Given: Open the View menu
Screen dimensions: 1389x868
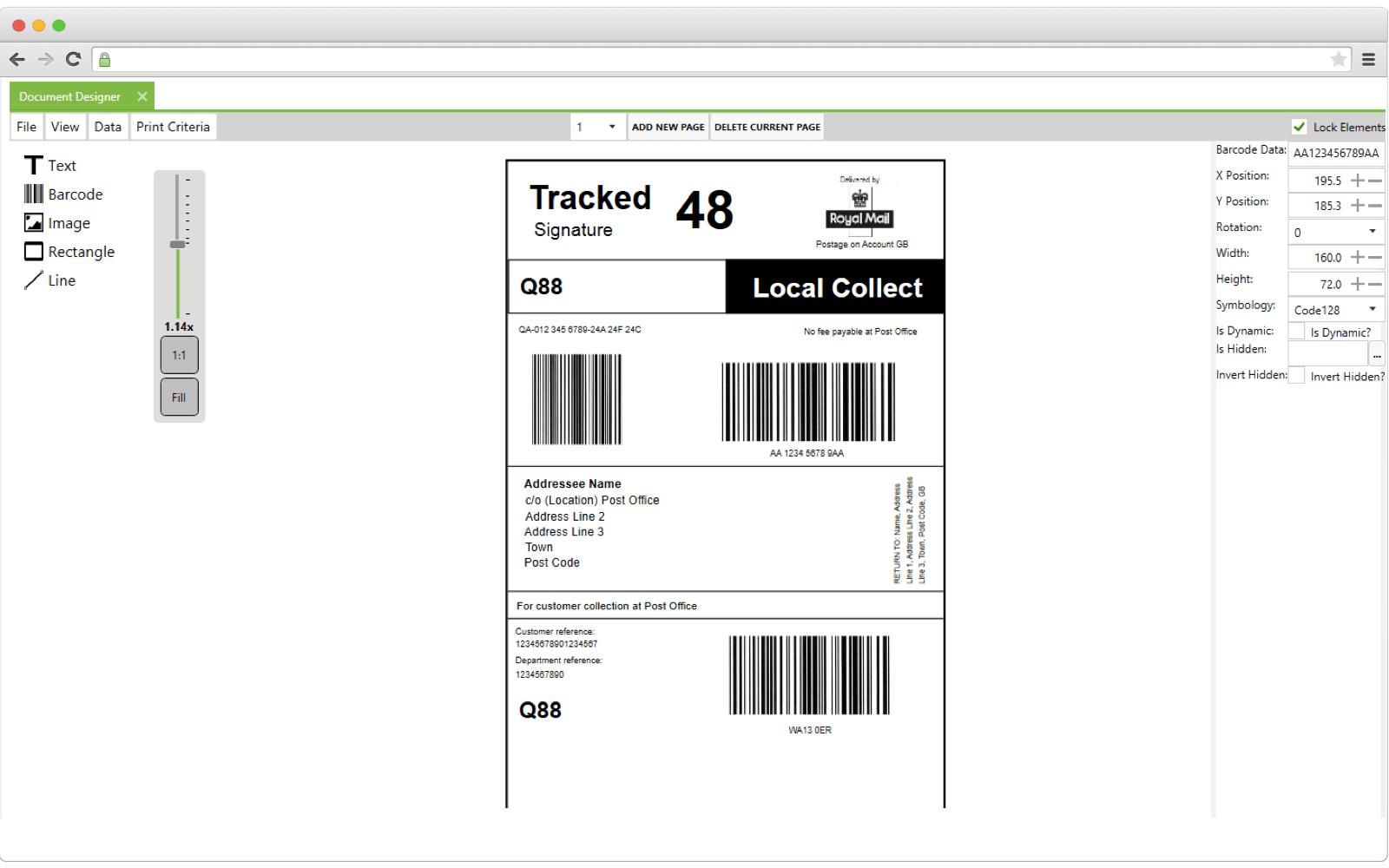Looking at the screenshot, I should [x=65, y=127].
